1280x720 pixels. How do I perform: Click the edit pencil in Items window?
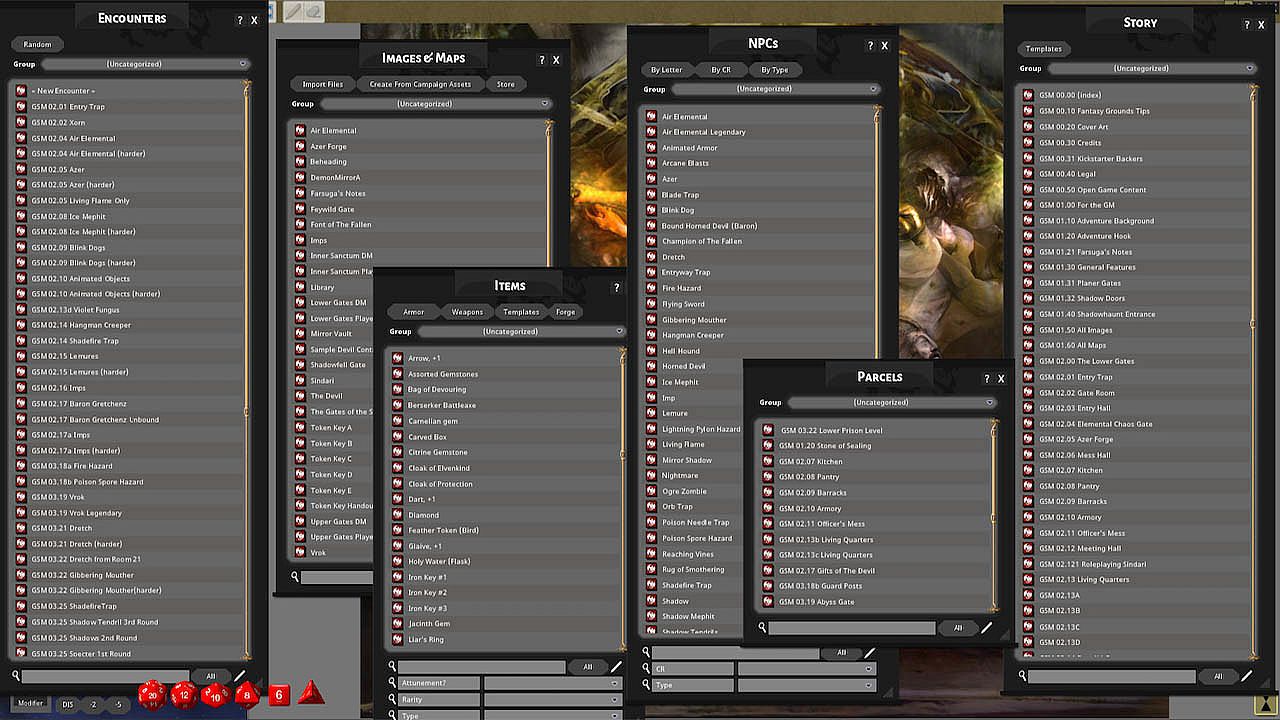click(617, 666)
